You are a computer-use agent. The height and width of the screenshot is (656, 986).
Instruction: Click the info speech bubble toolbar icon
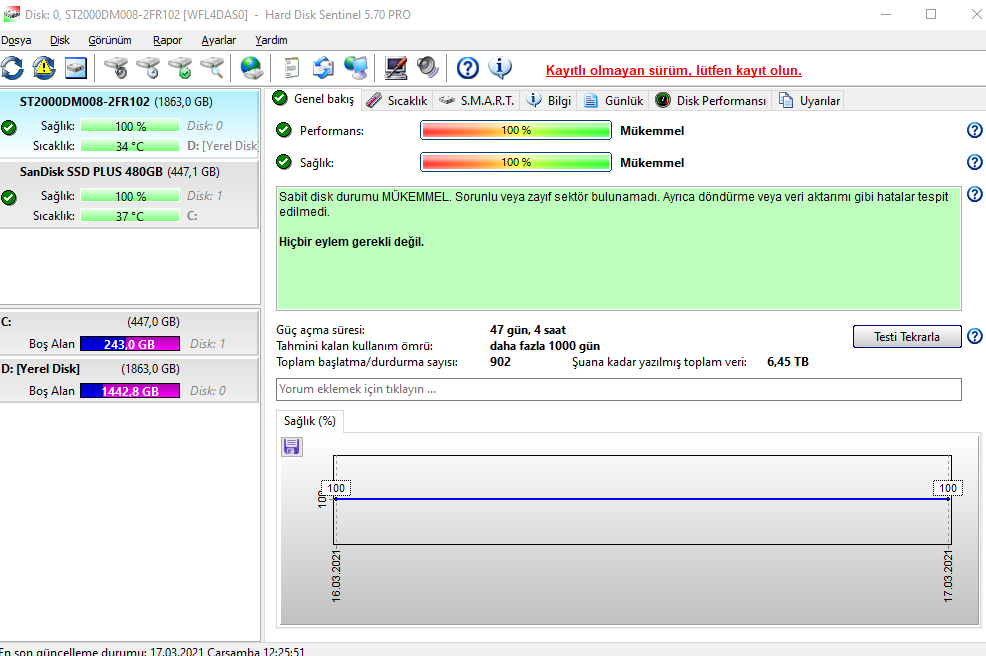pos(500,68)
